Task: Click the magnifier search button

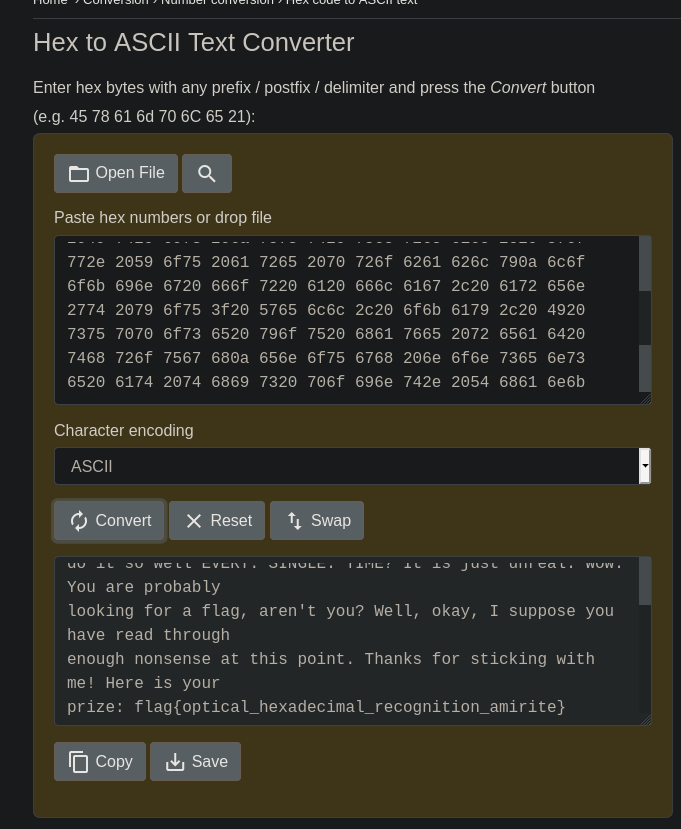Action: (207, 173)
